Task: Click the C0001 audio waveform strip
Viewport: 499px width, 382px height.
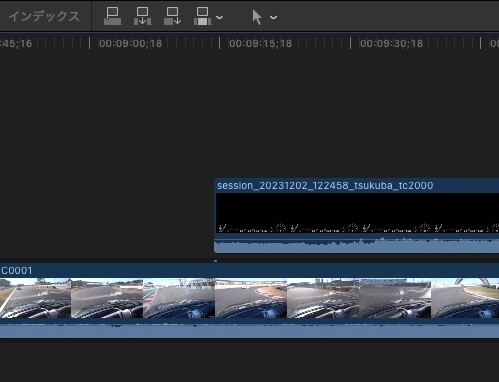Action: [249, 330]
